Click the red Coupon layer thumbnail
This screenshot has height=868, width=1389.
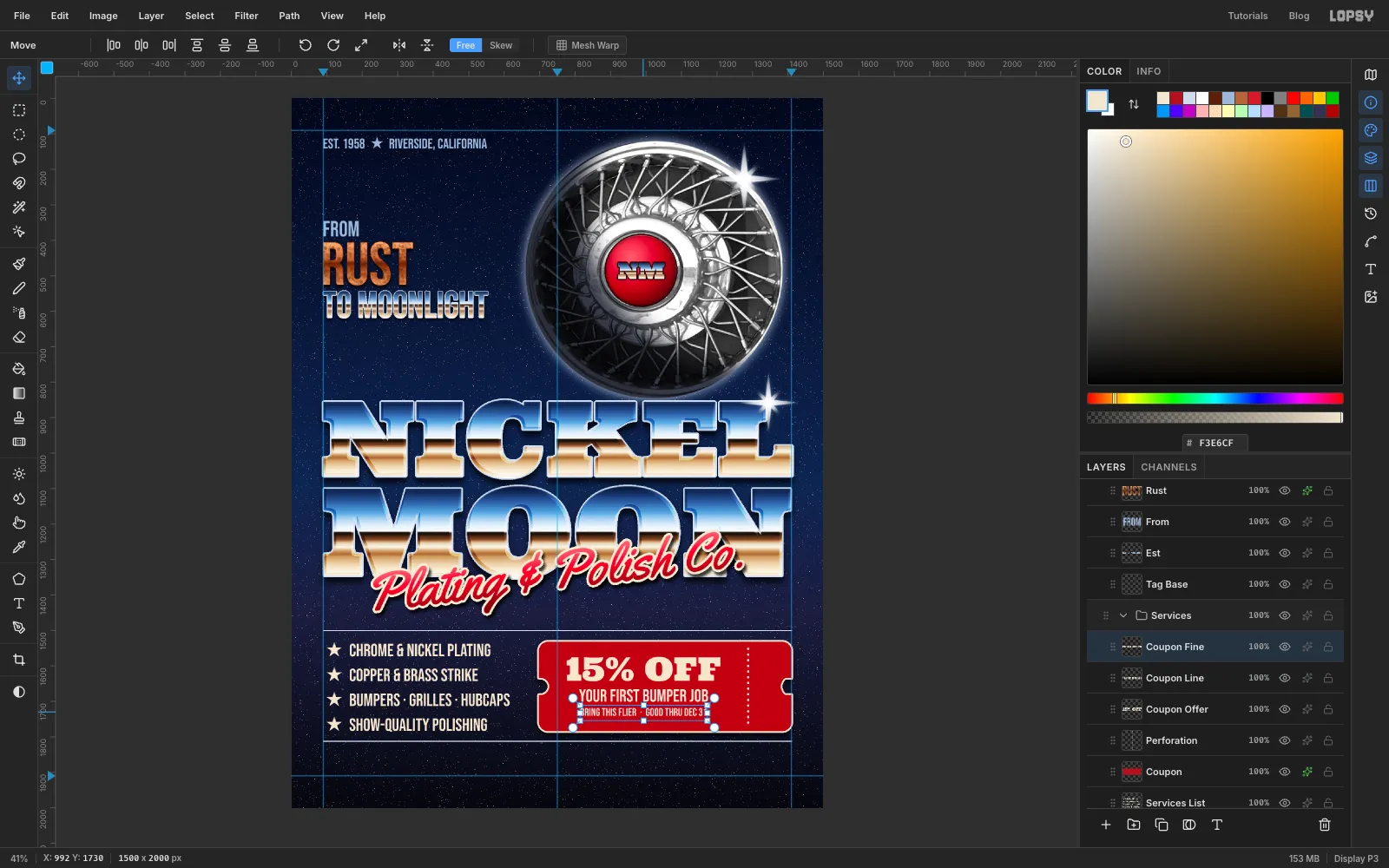tap(1131, 772)
